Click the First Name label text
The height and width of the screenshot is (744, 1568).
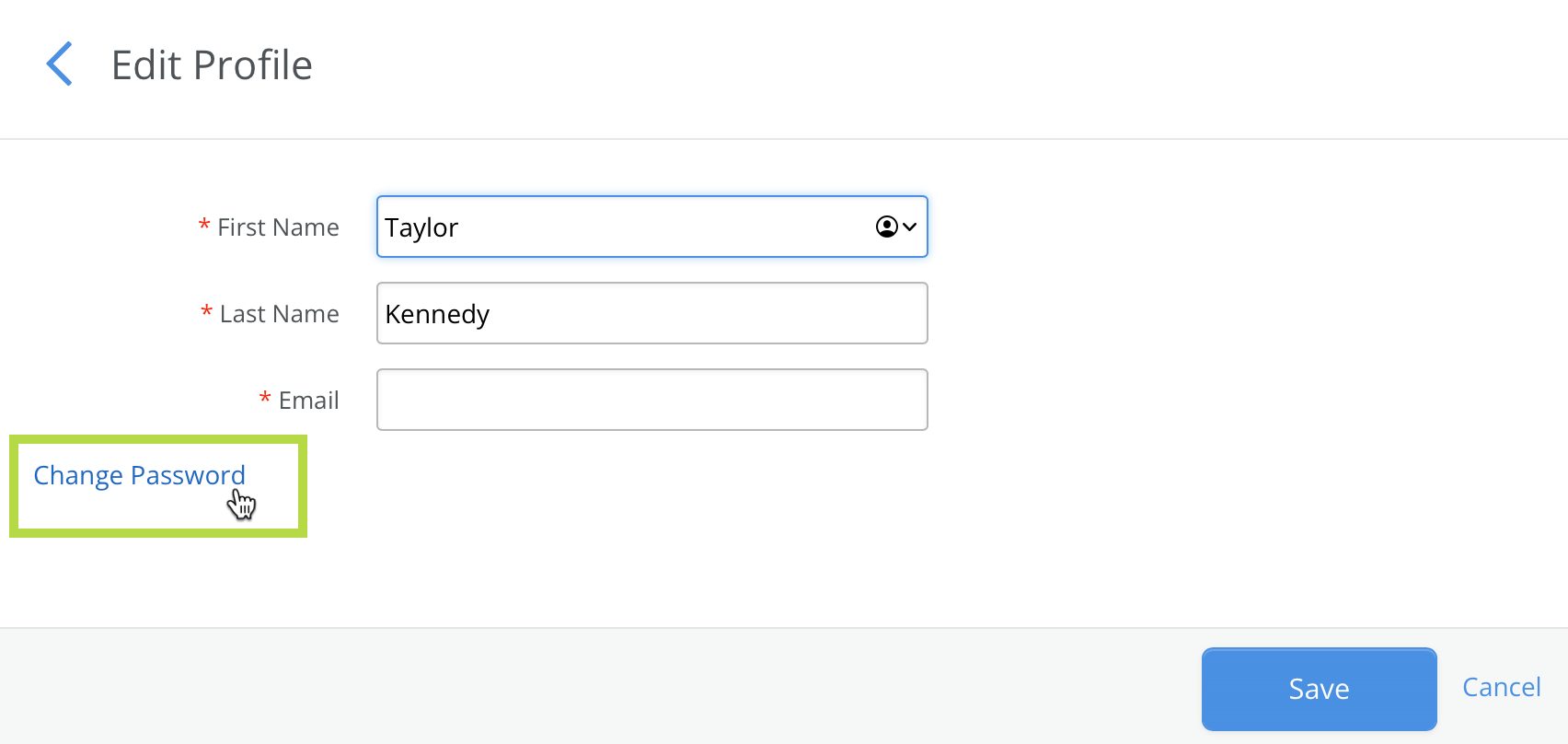278,227
